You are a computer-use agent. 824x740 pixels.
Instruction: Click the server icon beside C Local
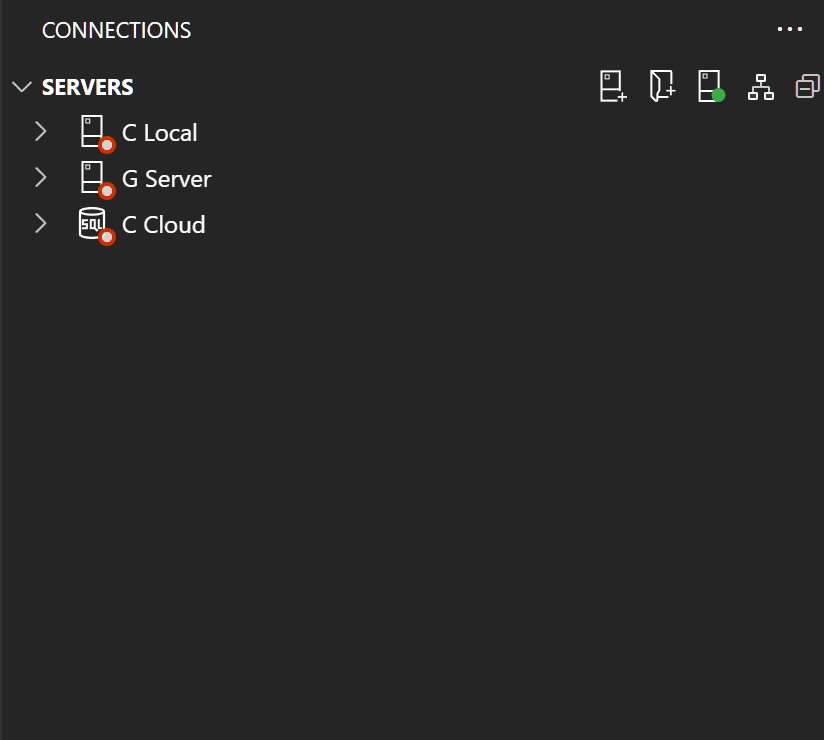(93, 131)
